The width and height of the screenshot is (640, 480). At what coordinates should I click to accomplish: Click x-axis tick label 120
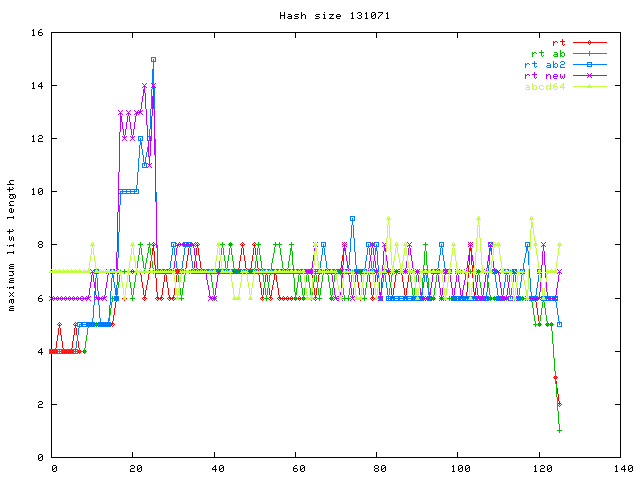[x=542, y=469]
